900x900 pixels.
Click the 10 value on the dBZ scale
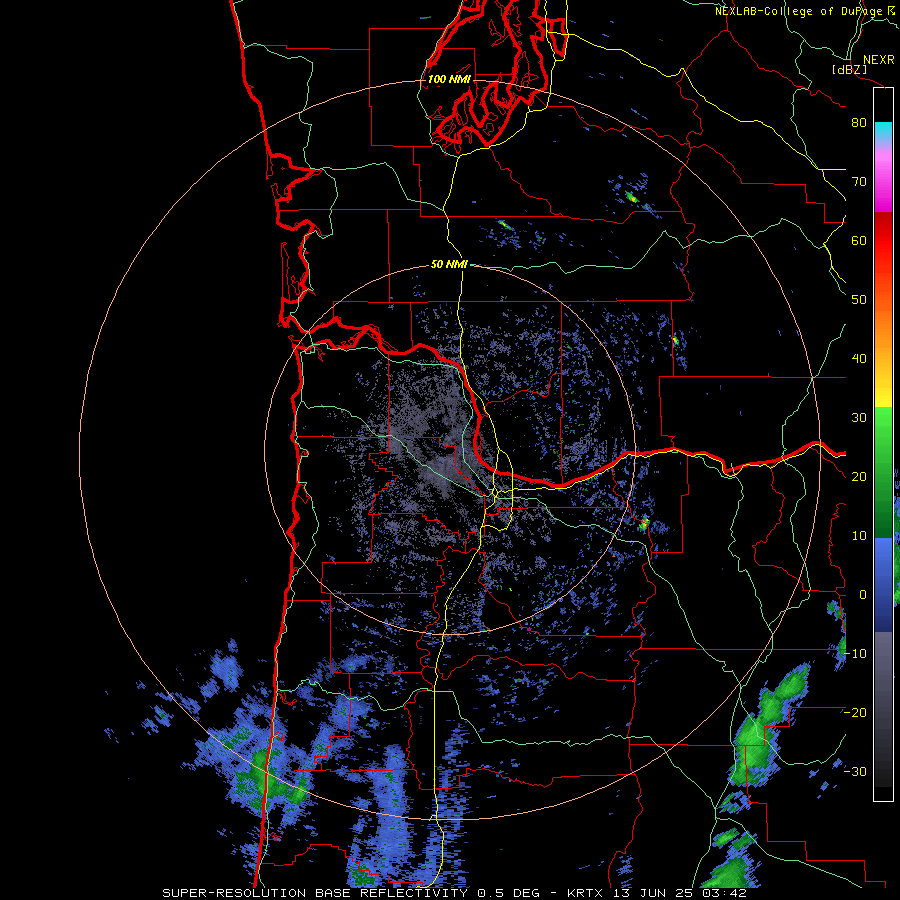tap(859, 536)
